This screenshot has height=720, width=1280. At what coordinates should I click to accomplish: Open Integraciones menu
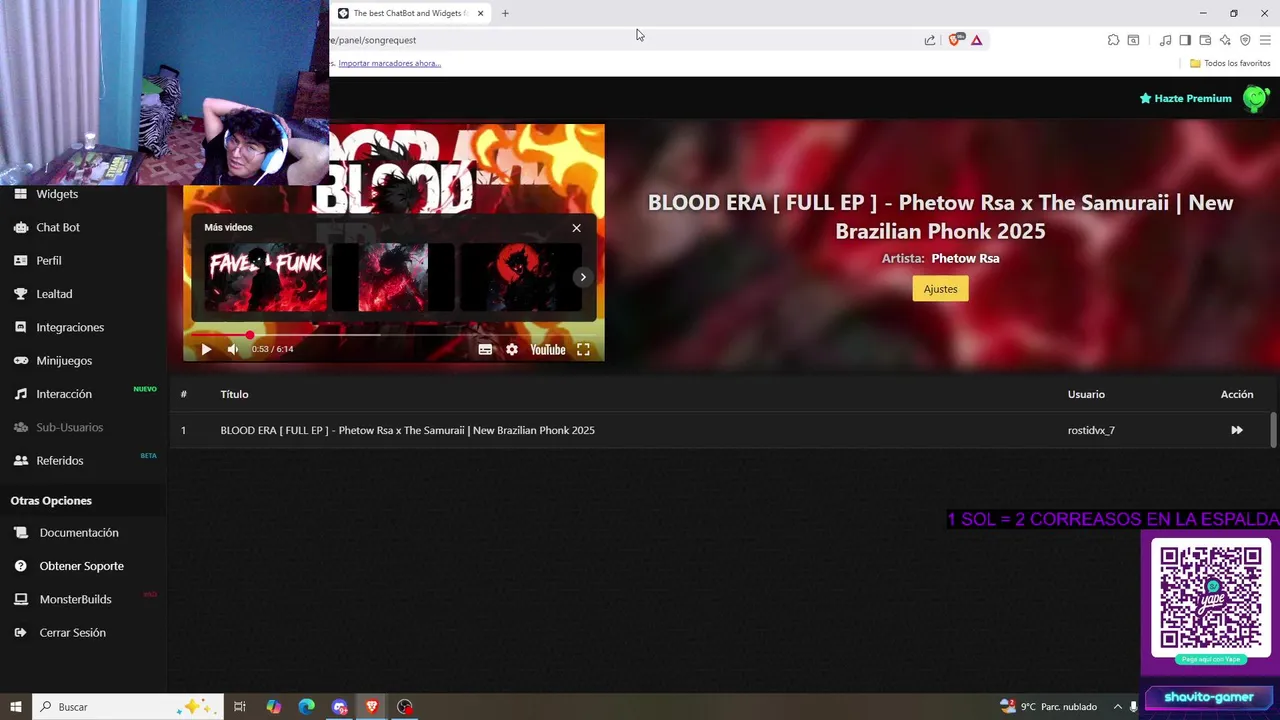(x=70, y=327)
